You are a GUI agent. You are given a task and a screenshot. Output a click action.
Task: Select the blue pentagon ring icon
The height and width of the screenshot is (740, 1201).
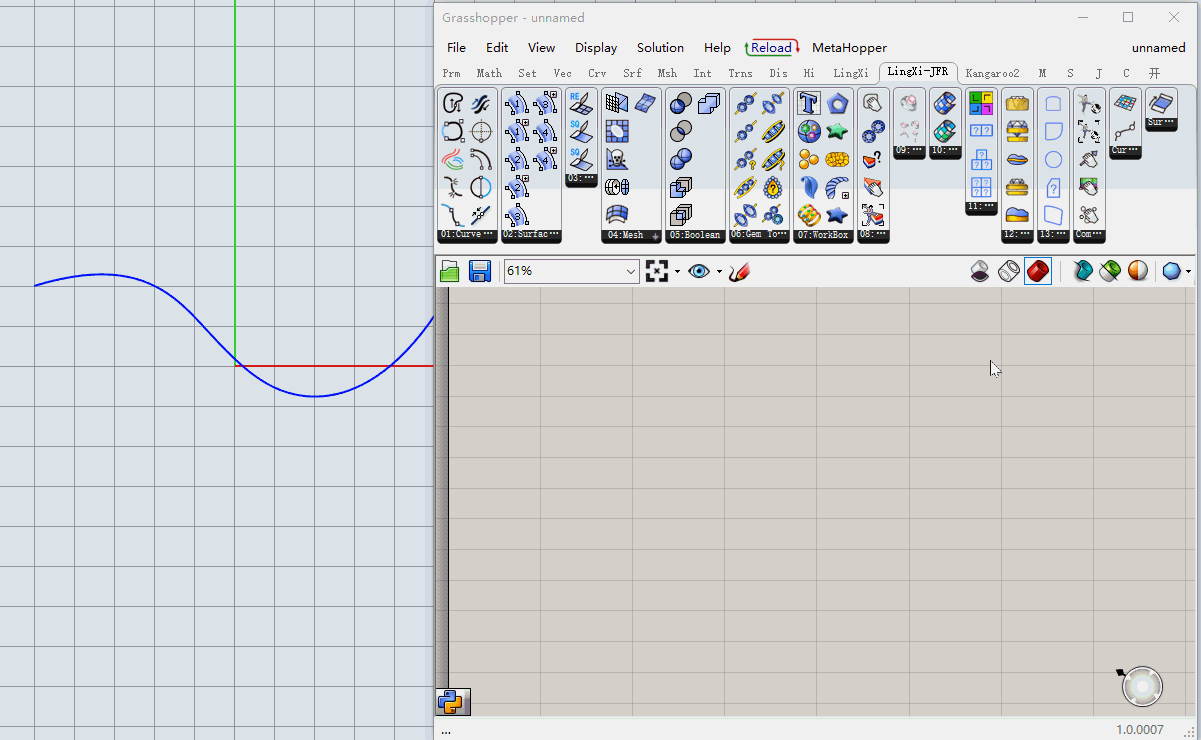tap(837, 103)
